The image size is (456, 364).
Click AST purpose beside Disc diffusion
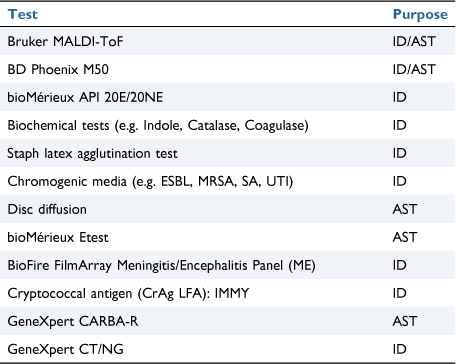point(405,209)
